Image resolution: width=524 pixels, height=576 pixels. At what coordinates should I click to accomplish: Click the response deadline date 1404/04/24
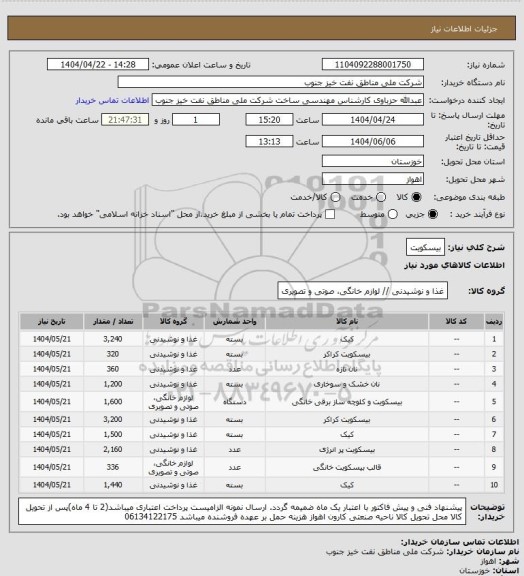tap(373, 120)
